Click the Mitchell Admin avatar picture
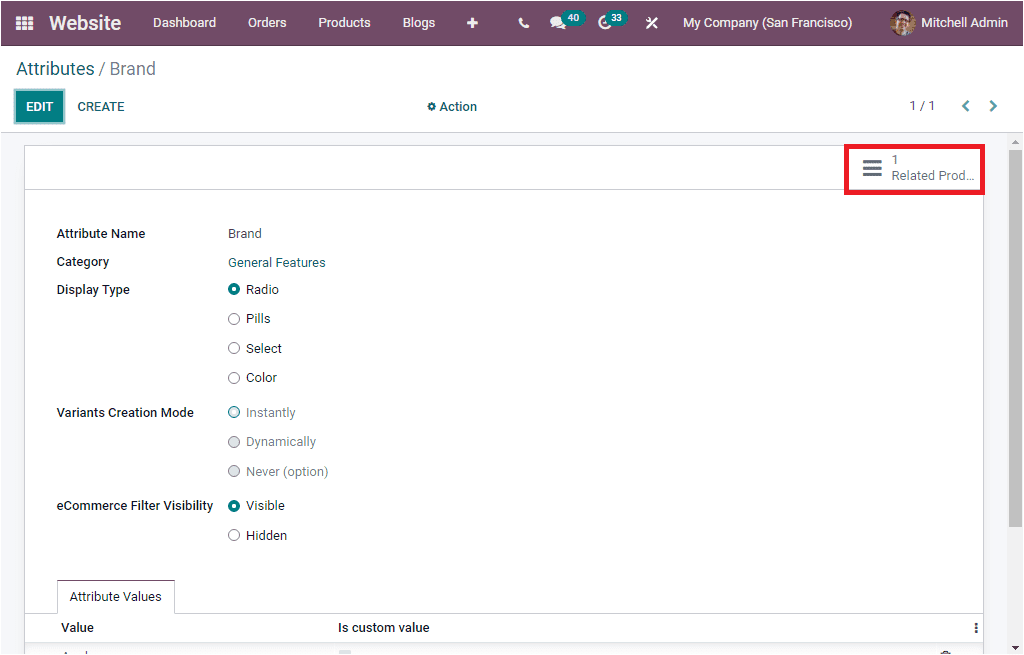The width and height of the screenshot is (1024, 655). click(x=901, y=22)
